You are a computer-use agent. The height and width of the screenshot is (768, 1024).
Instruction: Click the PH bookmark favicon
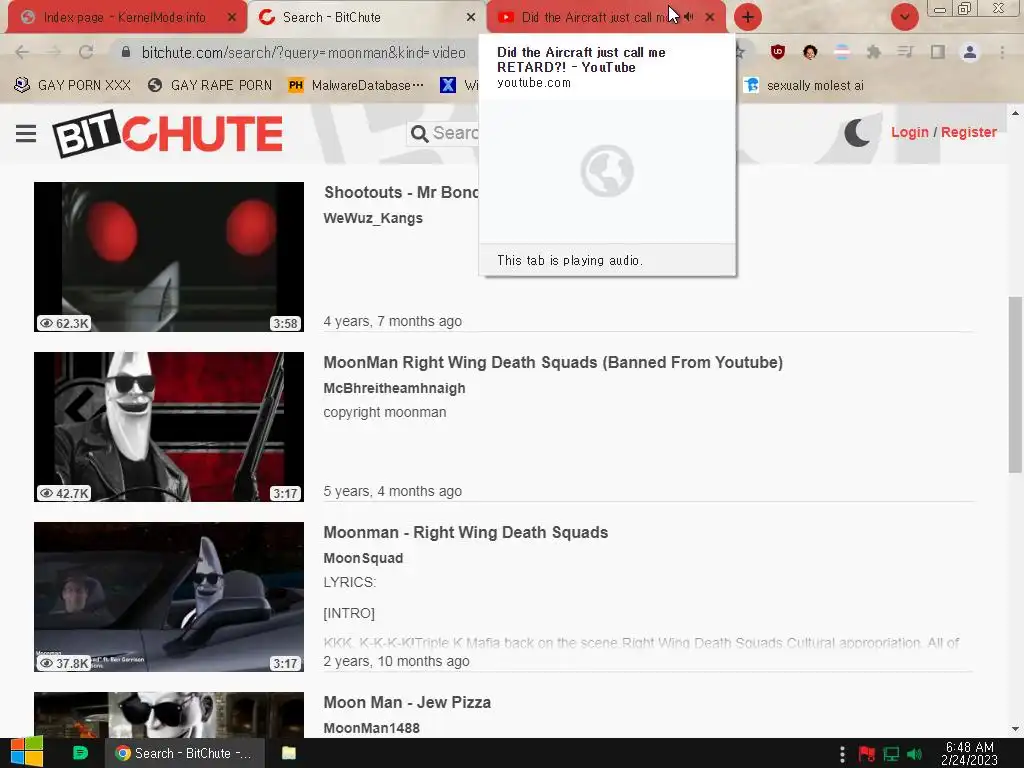tap(295, 85)
